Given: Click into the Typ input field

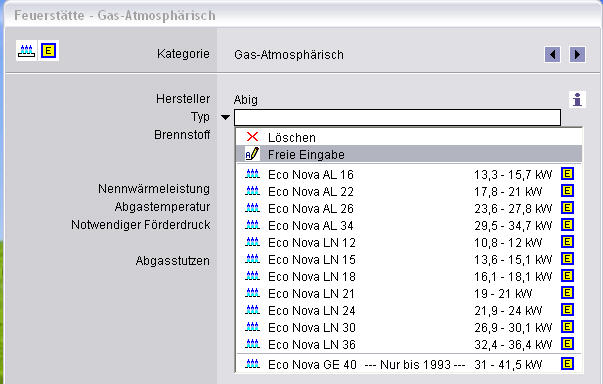Looking at the screenshot, I should [x=397, y=117].
